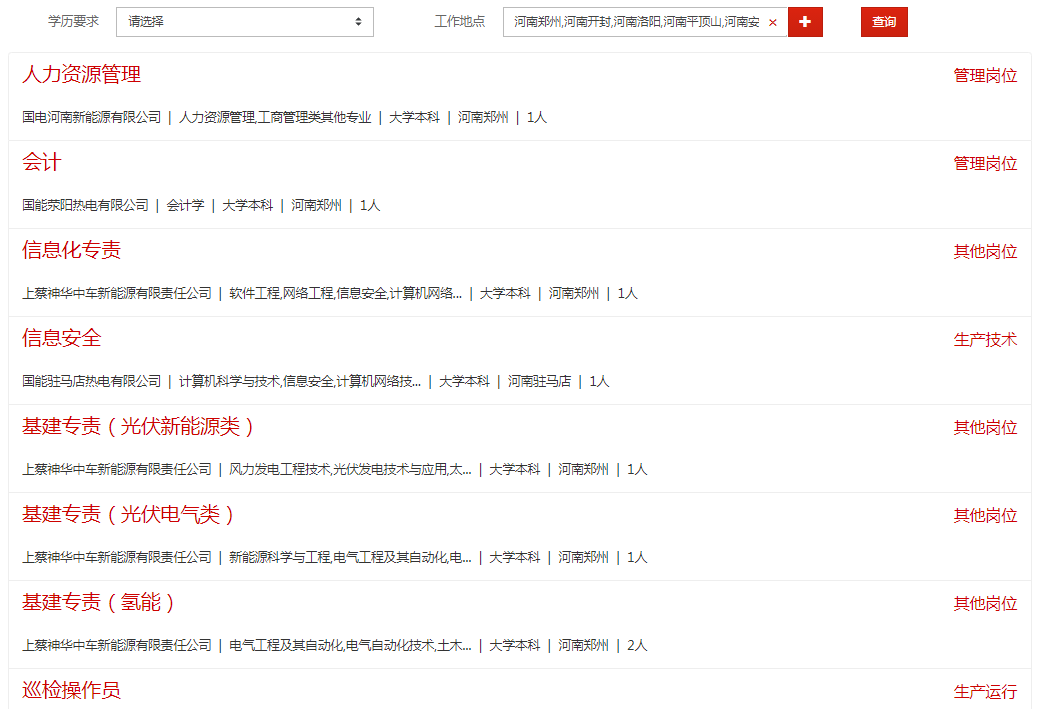Open the 学历要求 dropdown

[x=245, y=22]
